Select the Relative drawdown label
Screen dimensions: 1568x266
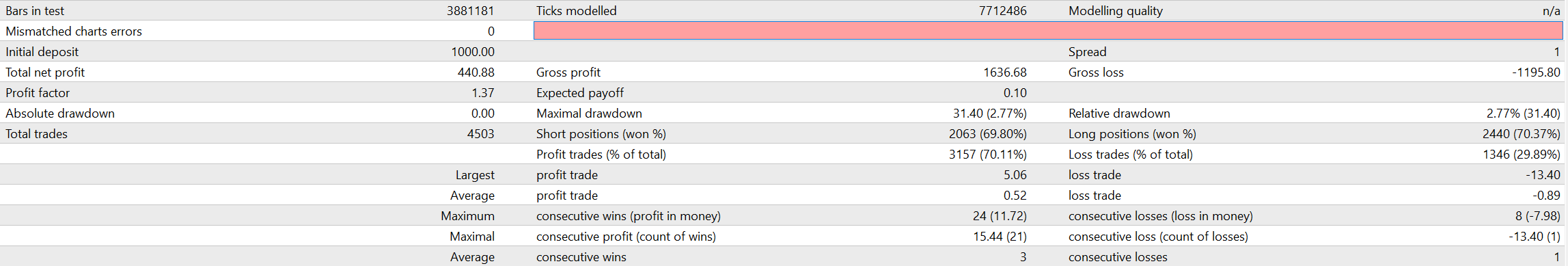tap(1119, 114)
